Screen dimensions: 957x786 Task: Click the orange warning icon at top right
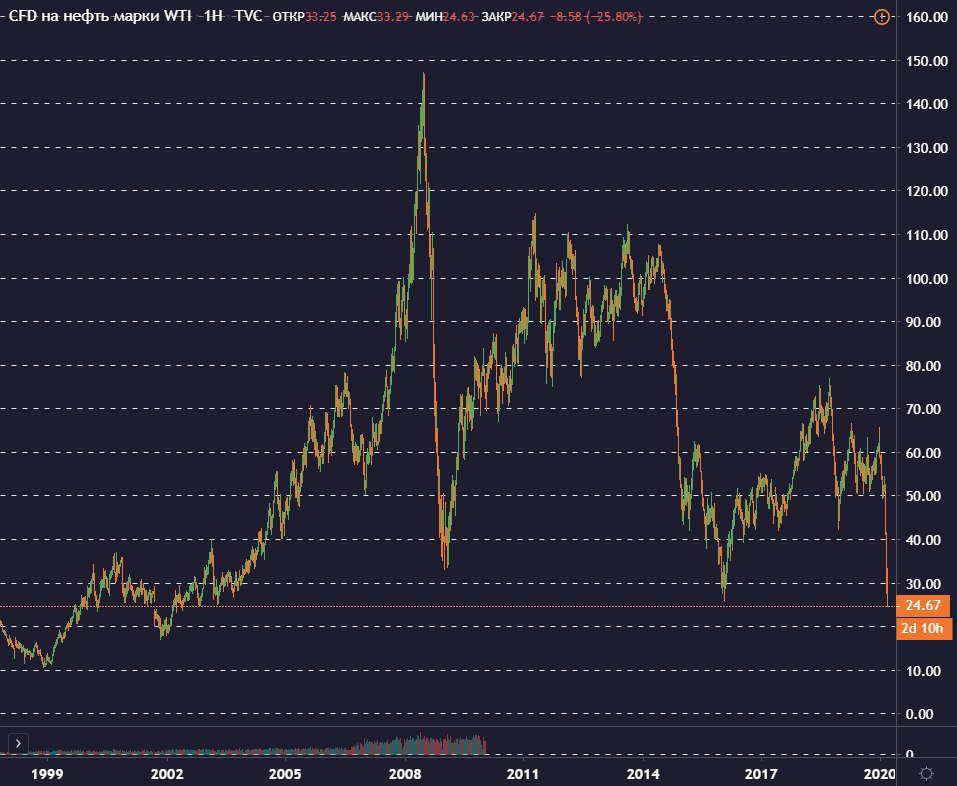881,16
